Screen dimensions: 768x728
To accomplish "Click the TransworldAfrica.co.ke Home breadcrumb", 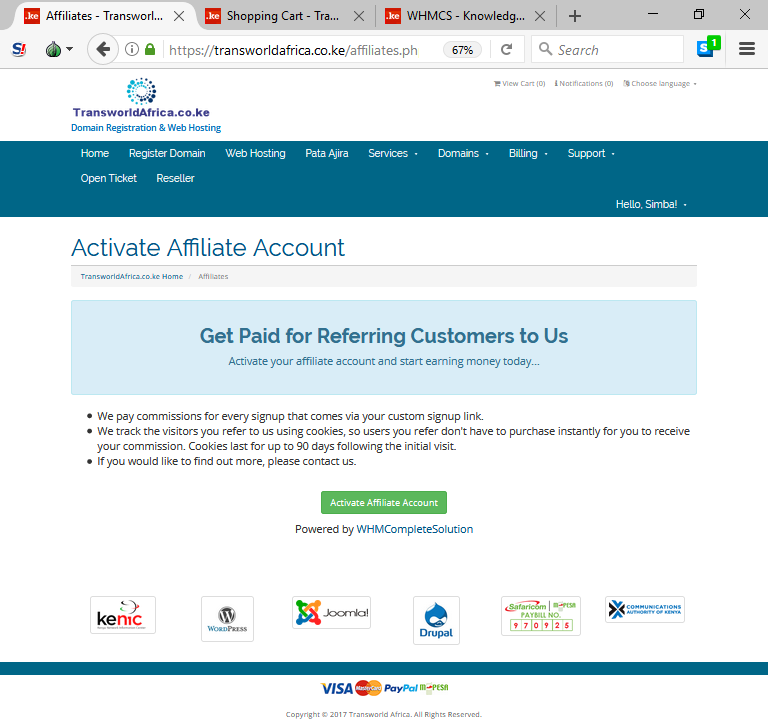I will (132, 276).
